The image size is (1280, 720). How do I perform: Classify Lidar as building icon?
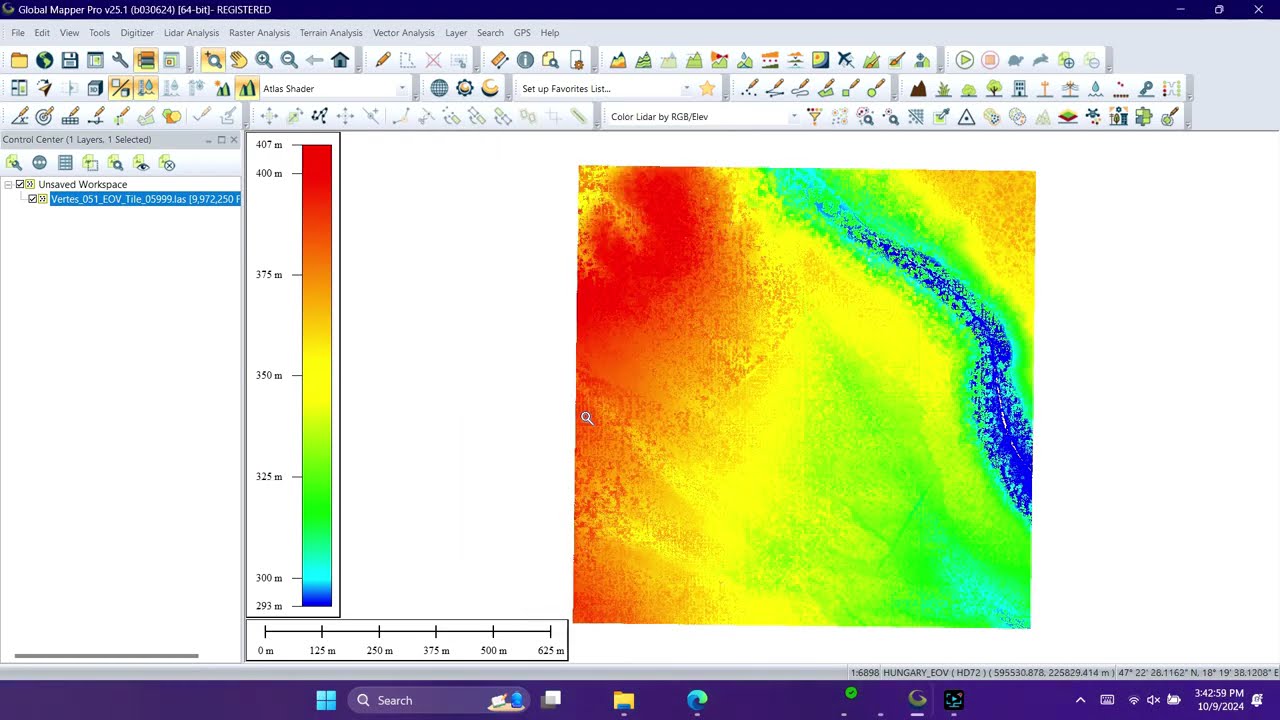pos(1019,89)
